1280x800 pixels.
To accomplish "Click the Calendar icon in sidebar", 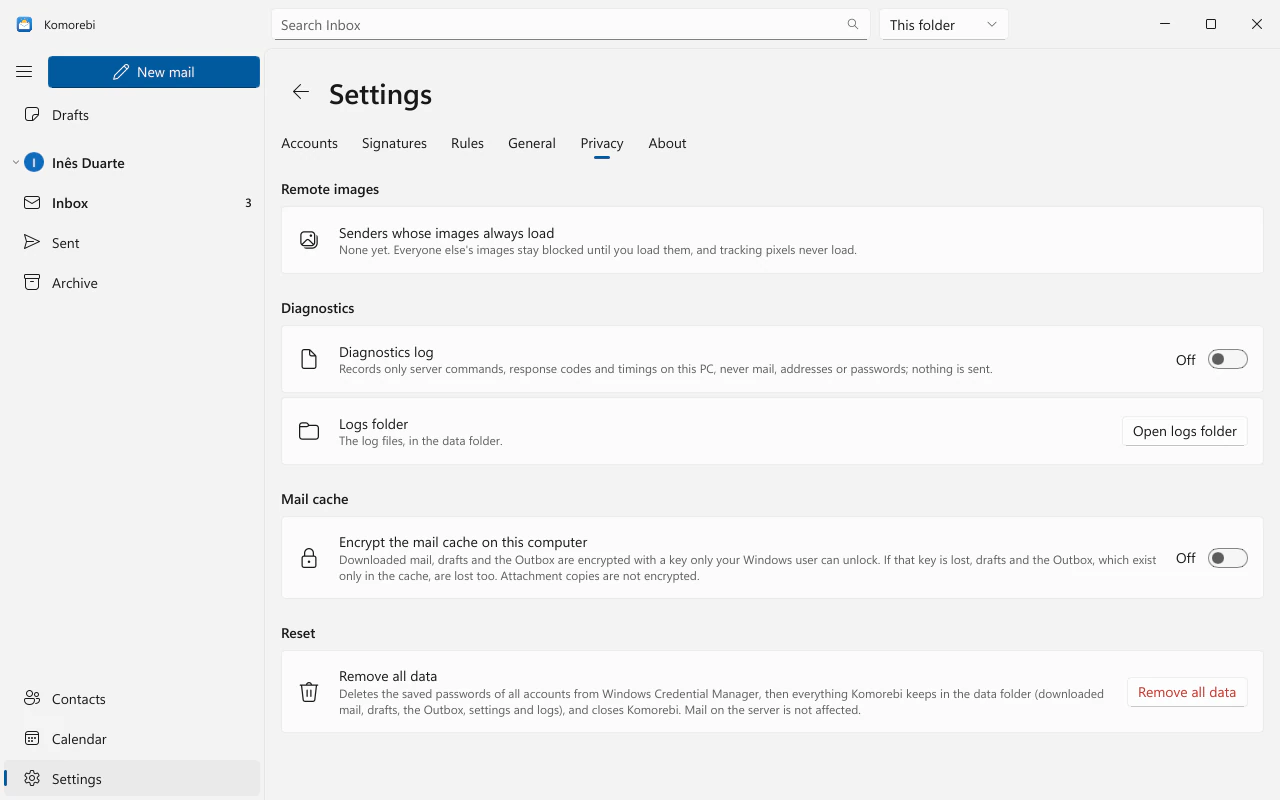I will click(x=32, y=739).
